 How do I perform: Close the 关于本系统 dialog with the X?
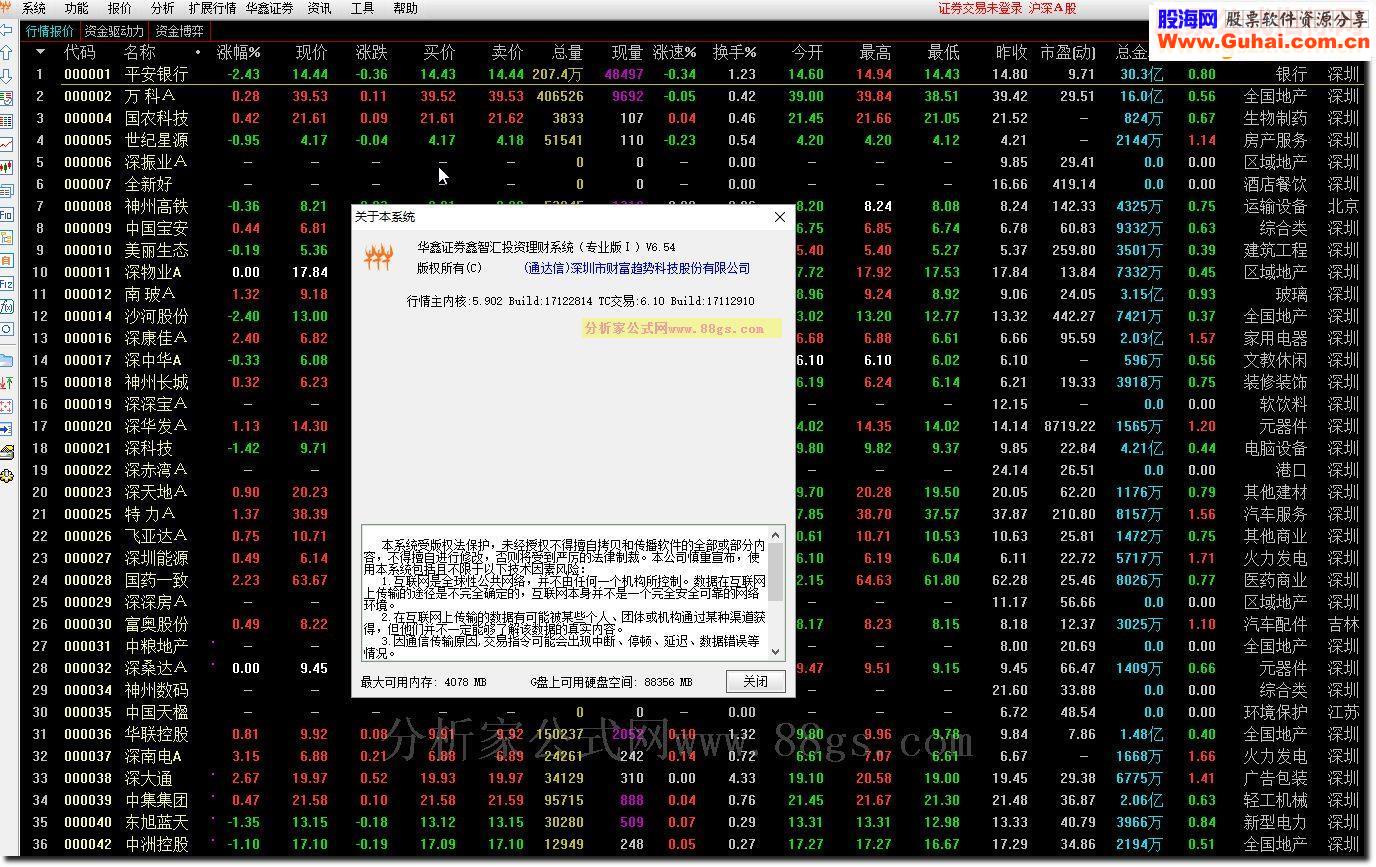click(780, 217)
